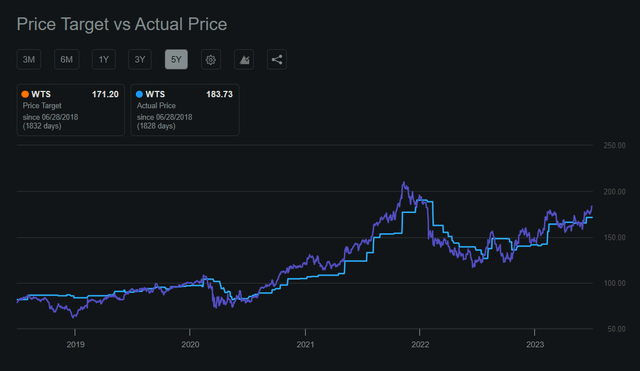
Task: Click the orange Price Target color dot
Action: click(25, 94)
